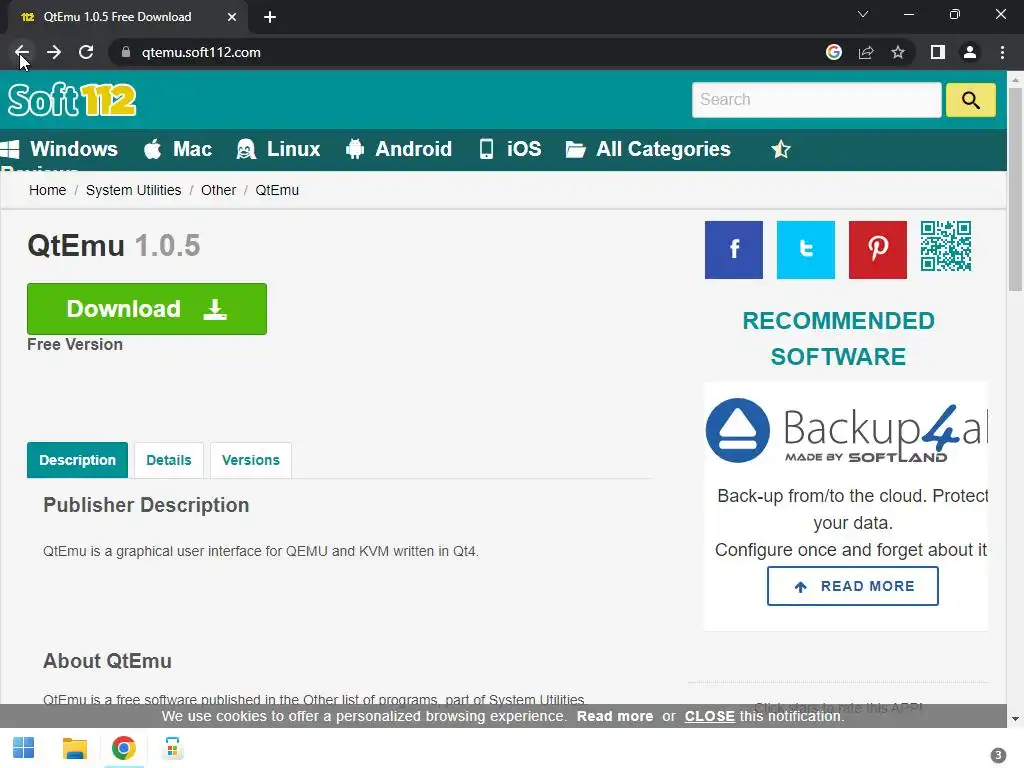
Task: Open Microsoft Store from taskbar
Action: (172, 748)
